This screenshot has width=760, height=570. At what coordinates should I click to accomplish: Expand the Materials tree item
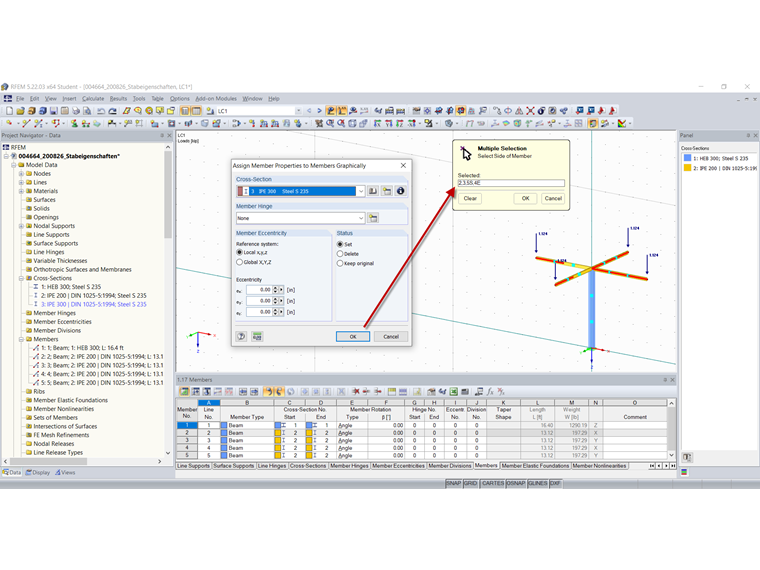pyautogui.click(x=21, y=191)
